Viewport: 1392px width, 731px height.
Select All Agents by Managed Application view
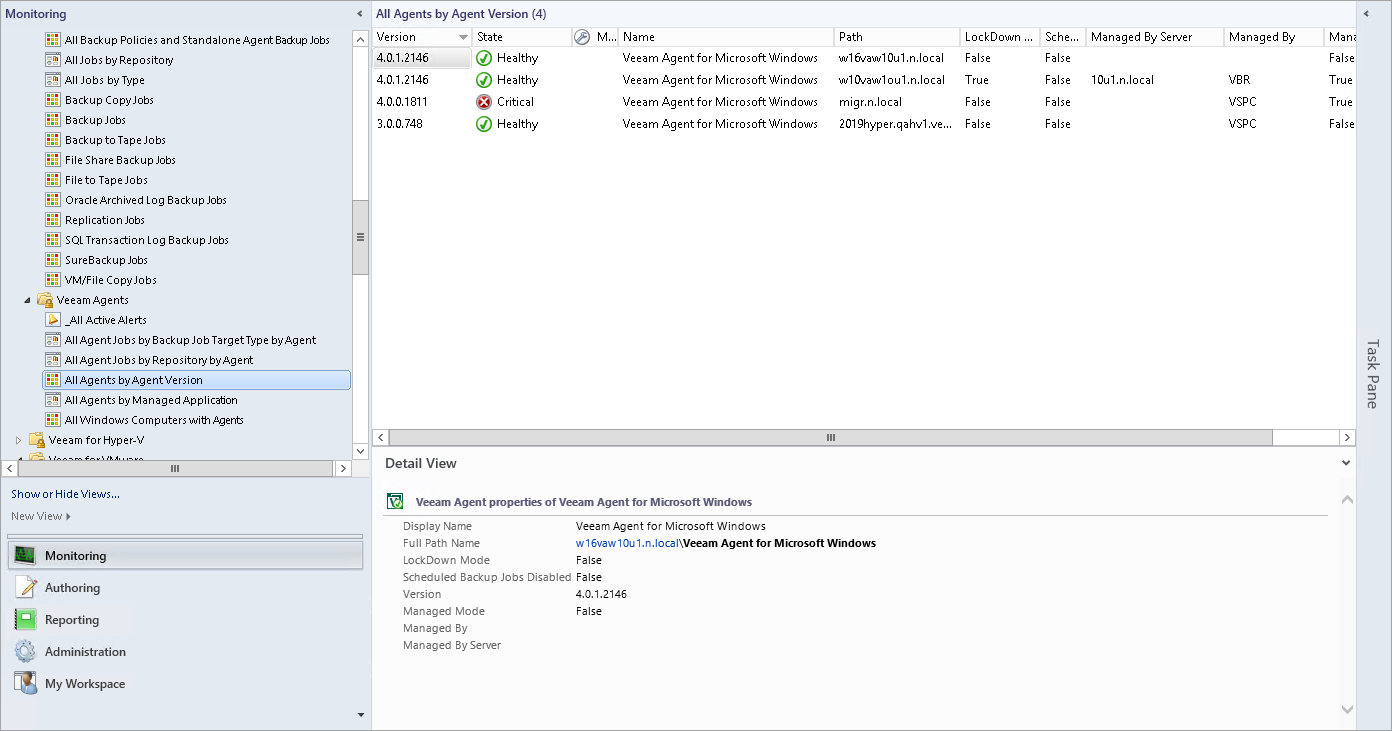[x=151, y=400]
